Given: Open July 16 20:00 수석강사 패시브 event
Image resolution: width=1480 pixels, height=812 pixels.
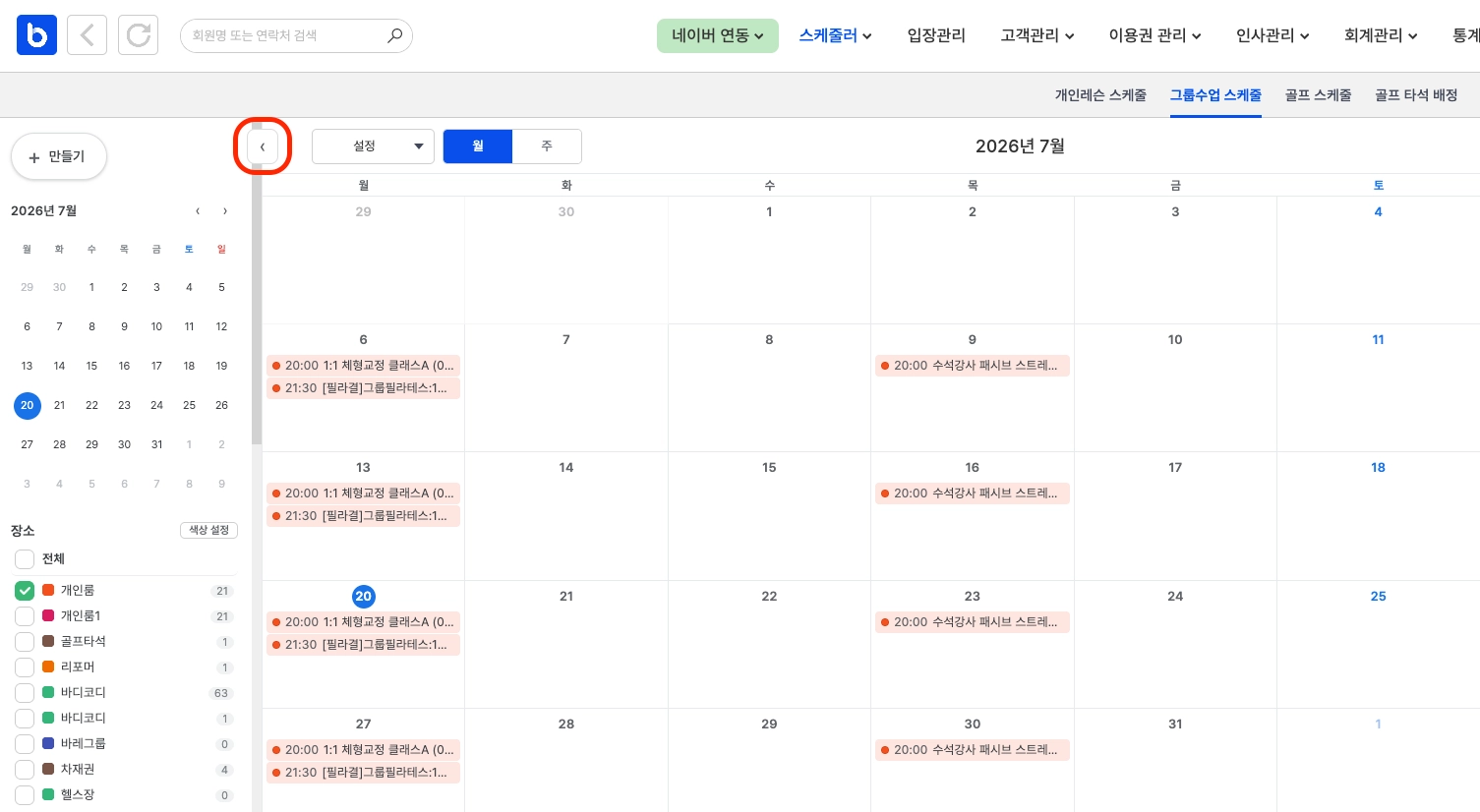Looking at the screenshot, I should [x=972, y=493].
